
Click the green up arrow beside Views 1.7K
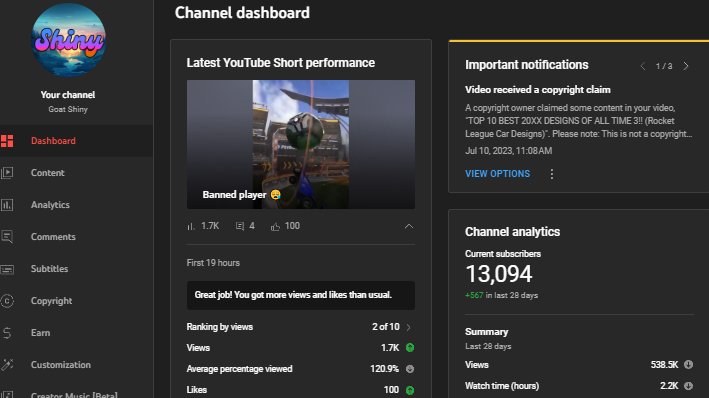tap(410, 348)
